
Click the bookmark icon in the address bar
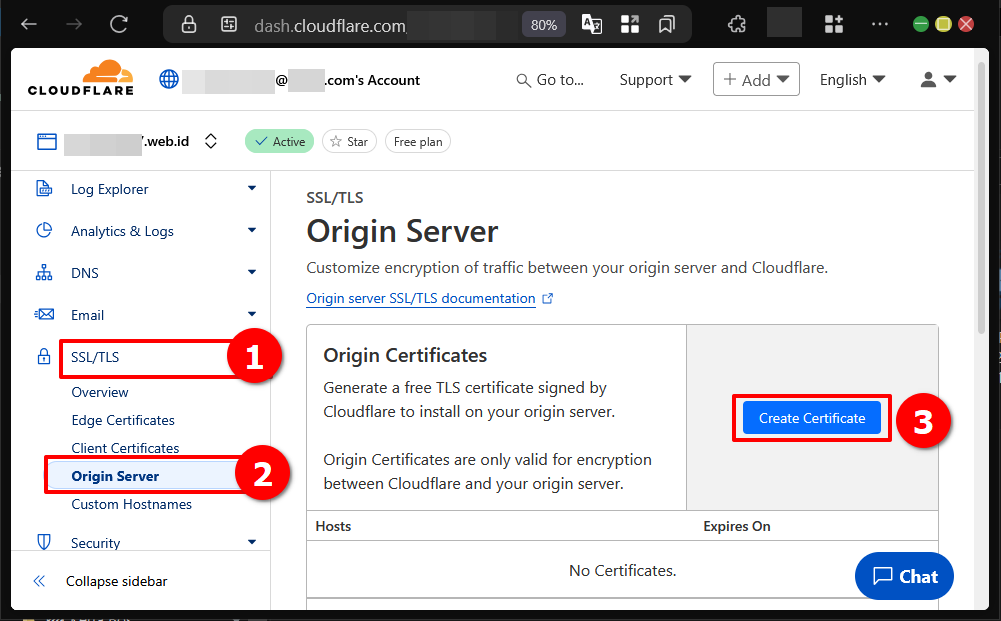point(666,24)
